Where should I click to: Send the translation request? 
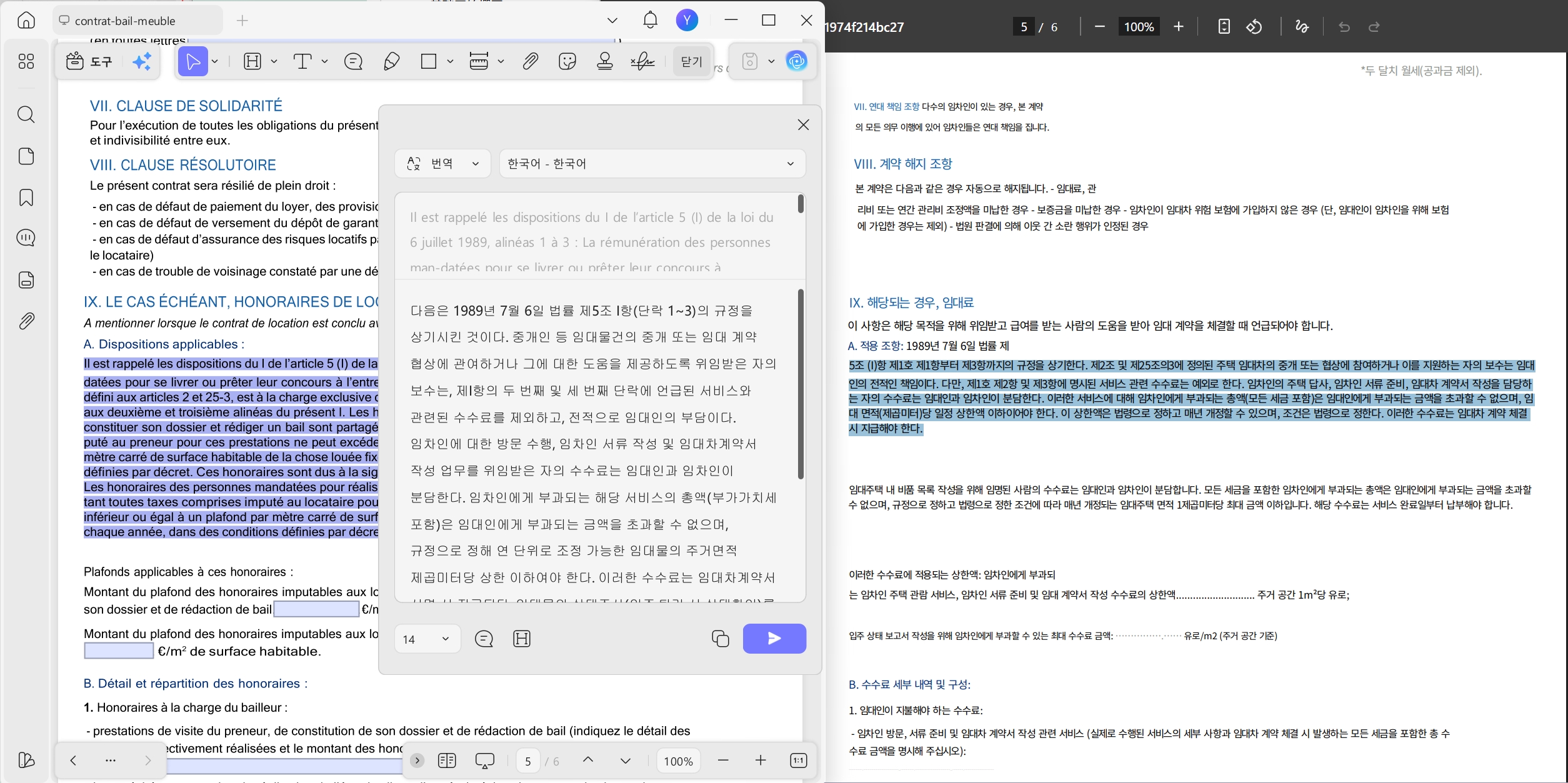(x=774, y=639)
